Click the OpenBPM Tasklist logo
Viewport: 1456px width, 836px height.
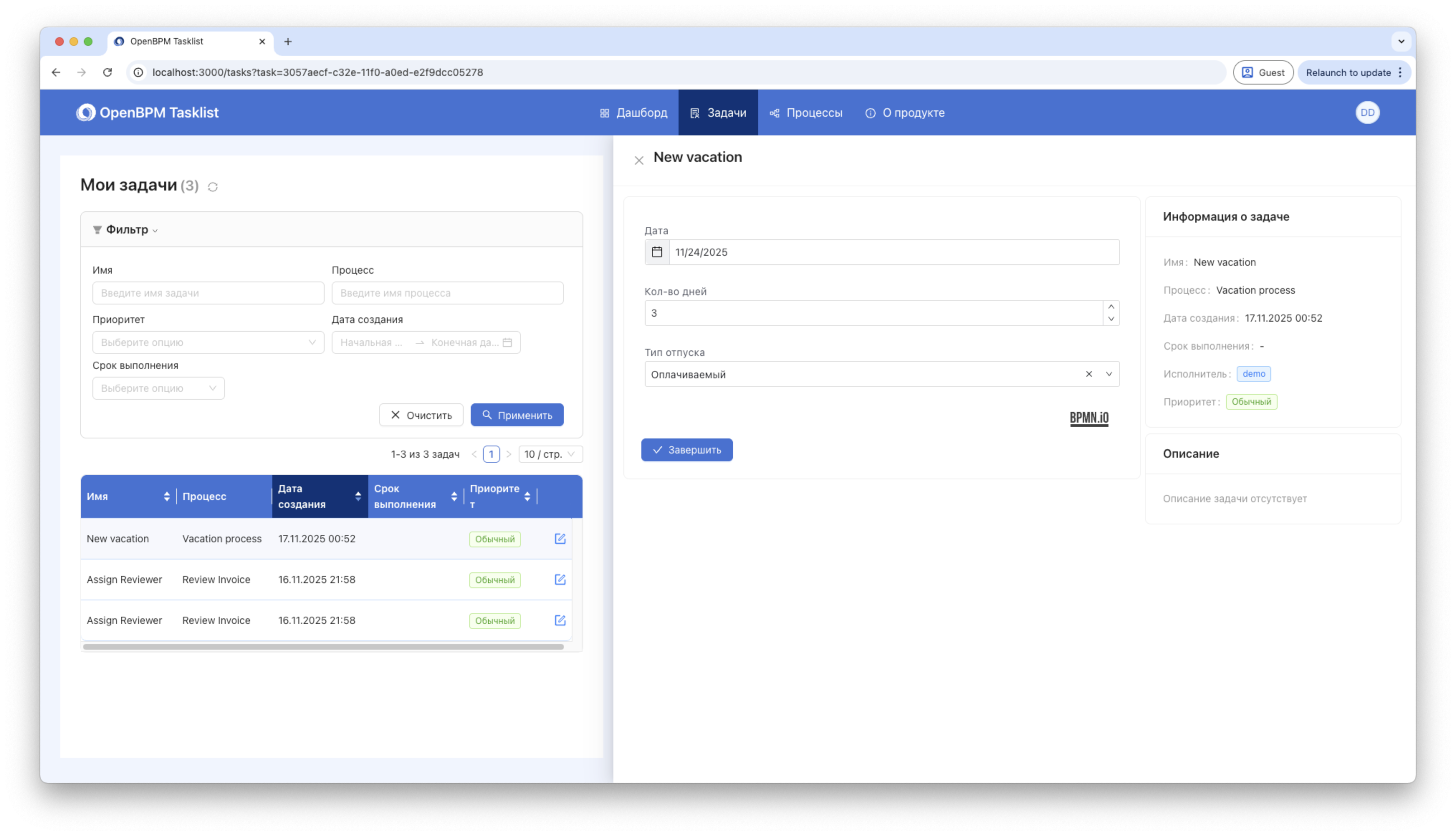(x=147, y=112)
